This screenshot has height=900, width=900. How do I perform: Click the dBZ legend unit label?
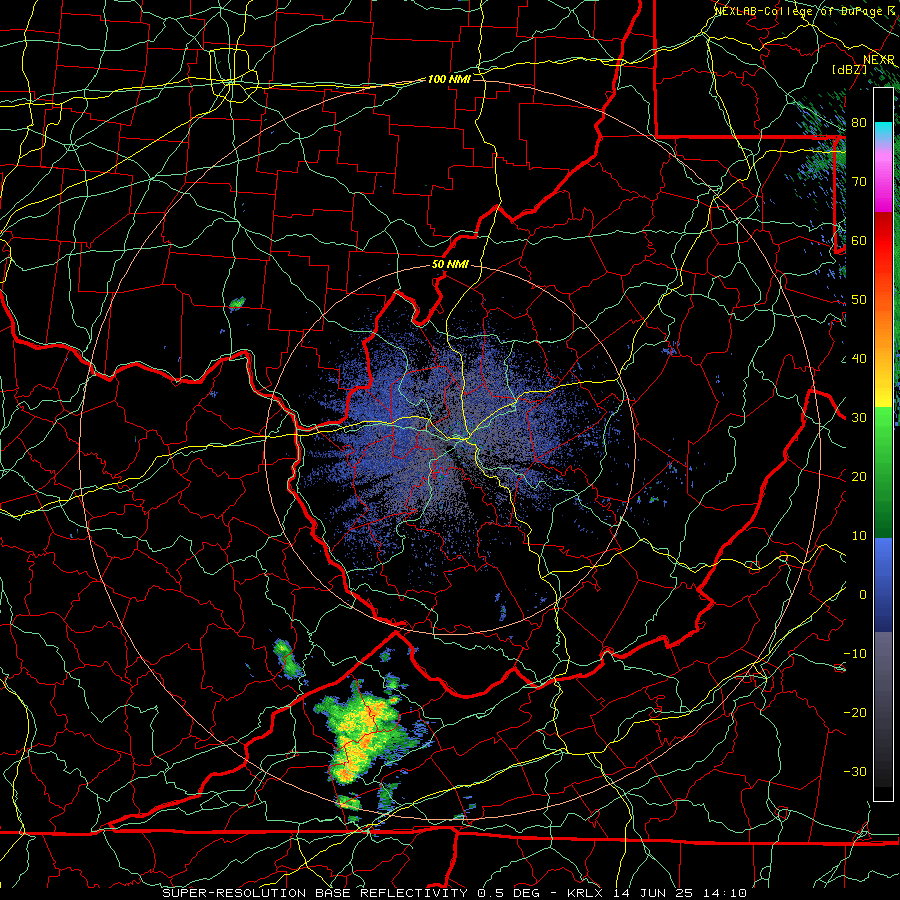[x=849, y=70]
